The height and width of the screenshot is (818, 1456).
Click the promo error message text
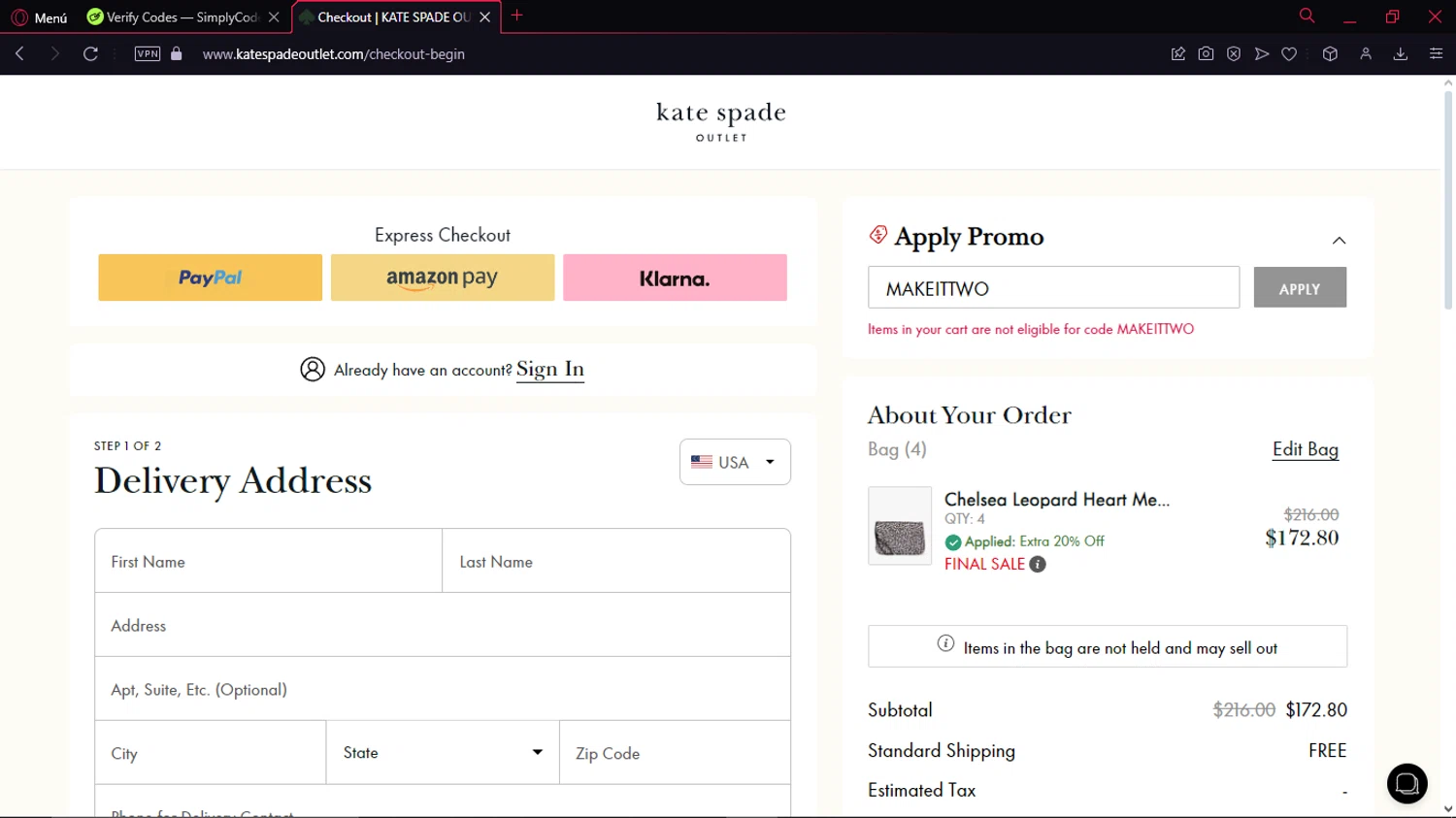(1031, 329)
